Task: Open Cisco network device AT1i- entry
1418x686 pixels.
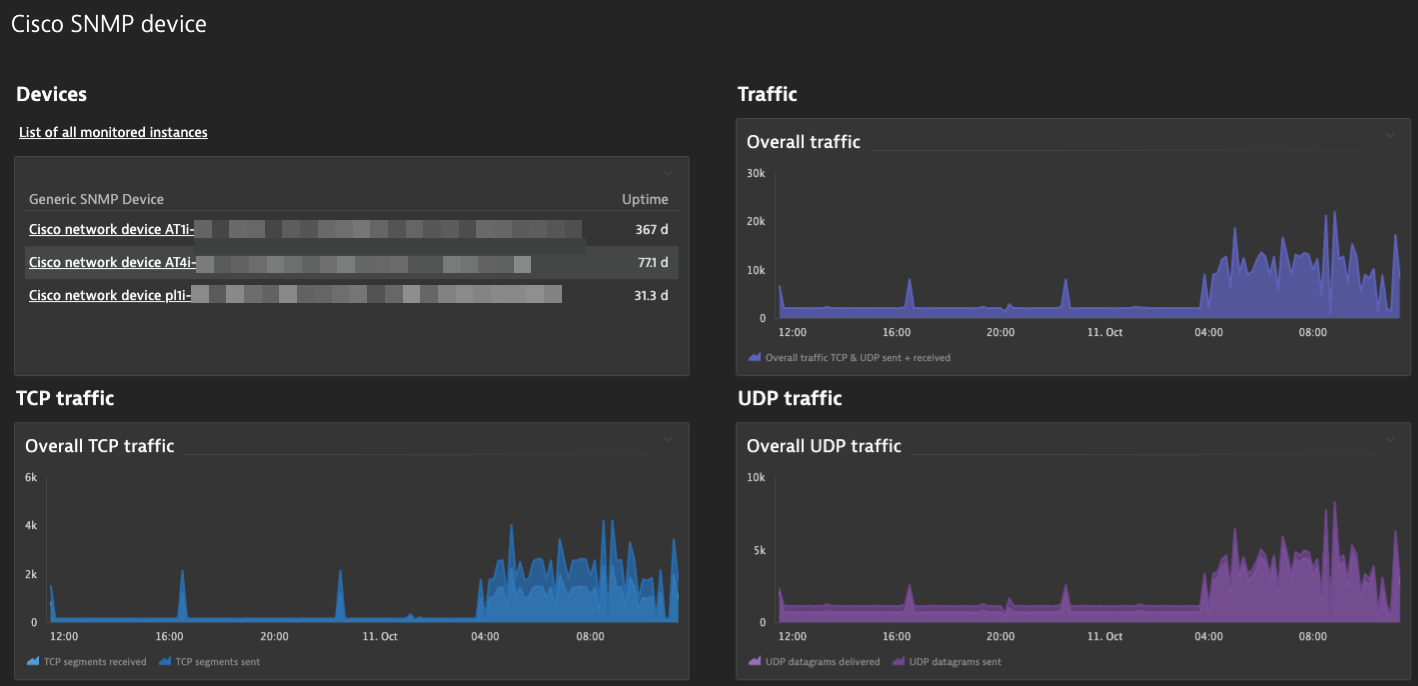Action: point(111,229)
